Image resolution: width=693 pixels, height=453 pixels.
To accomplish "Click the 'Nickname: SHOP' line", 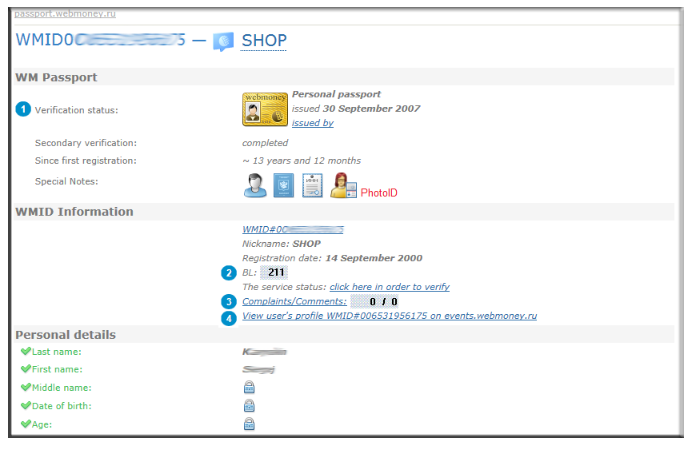I will (x=281, y=244).
